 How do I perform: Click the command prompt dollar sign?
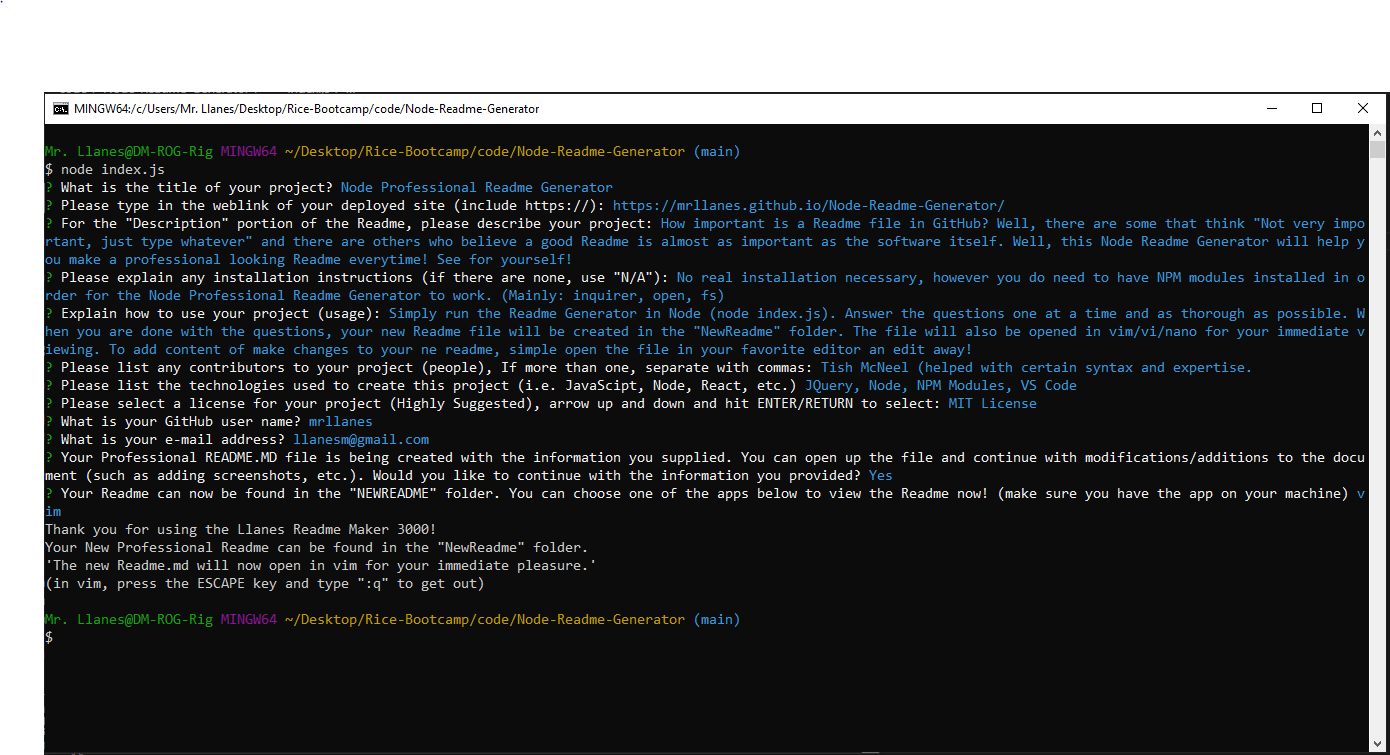click(x=47, y=637)
